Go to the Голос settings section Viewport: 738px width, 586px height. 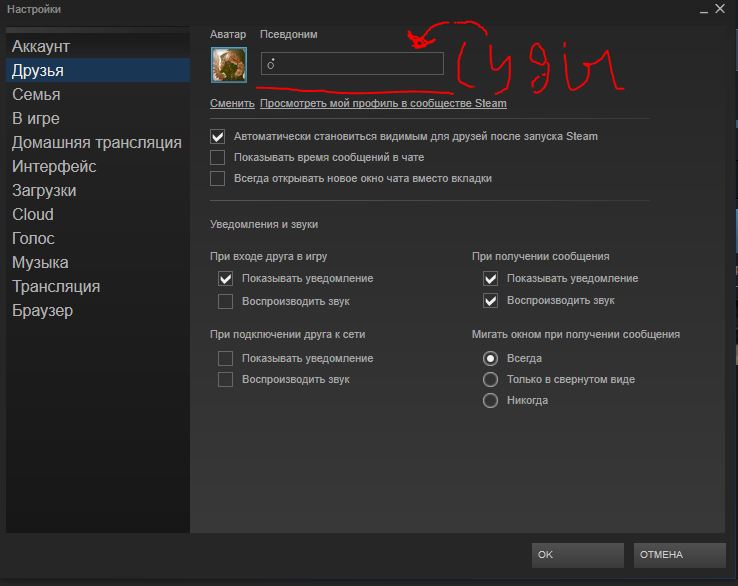[33, 239]
